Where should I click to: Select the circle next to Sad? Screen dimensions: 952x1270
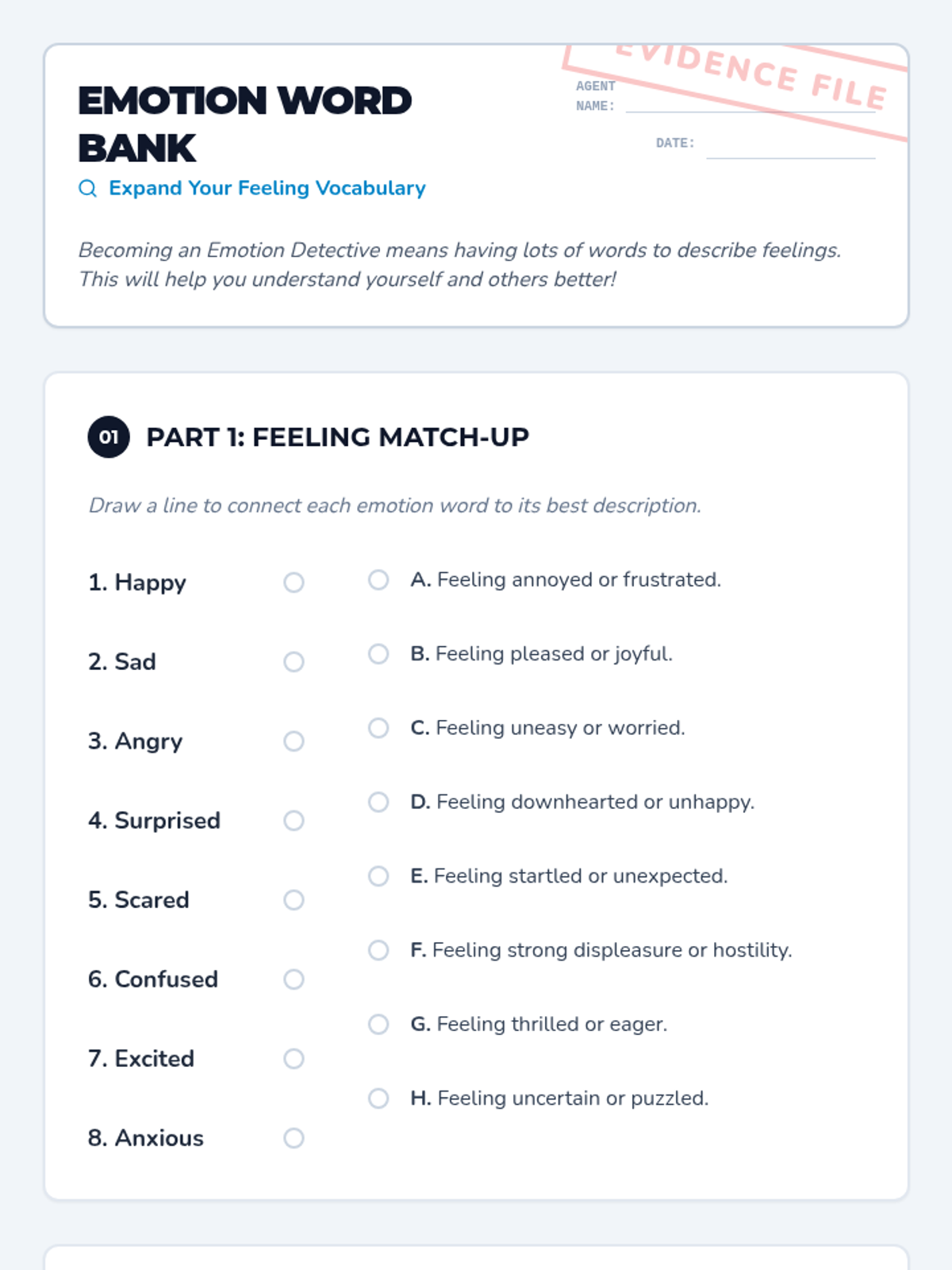294,662
